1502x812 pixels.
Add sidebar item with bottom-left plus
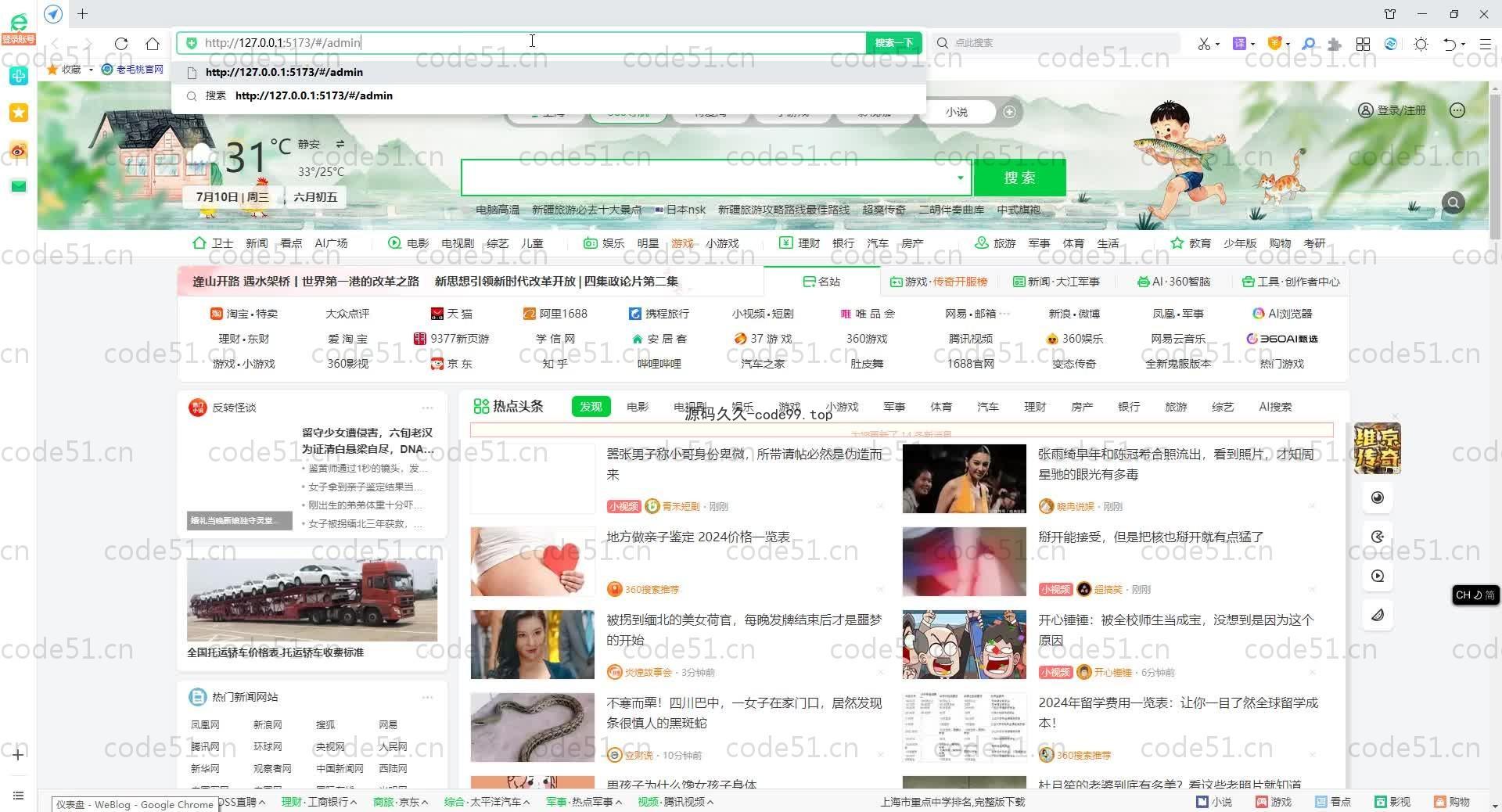coord(19,755)
